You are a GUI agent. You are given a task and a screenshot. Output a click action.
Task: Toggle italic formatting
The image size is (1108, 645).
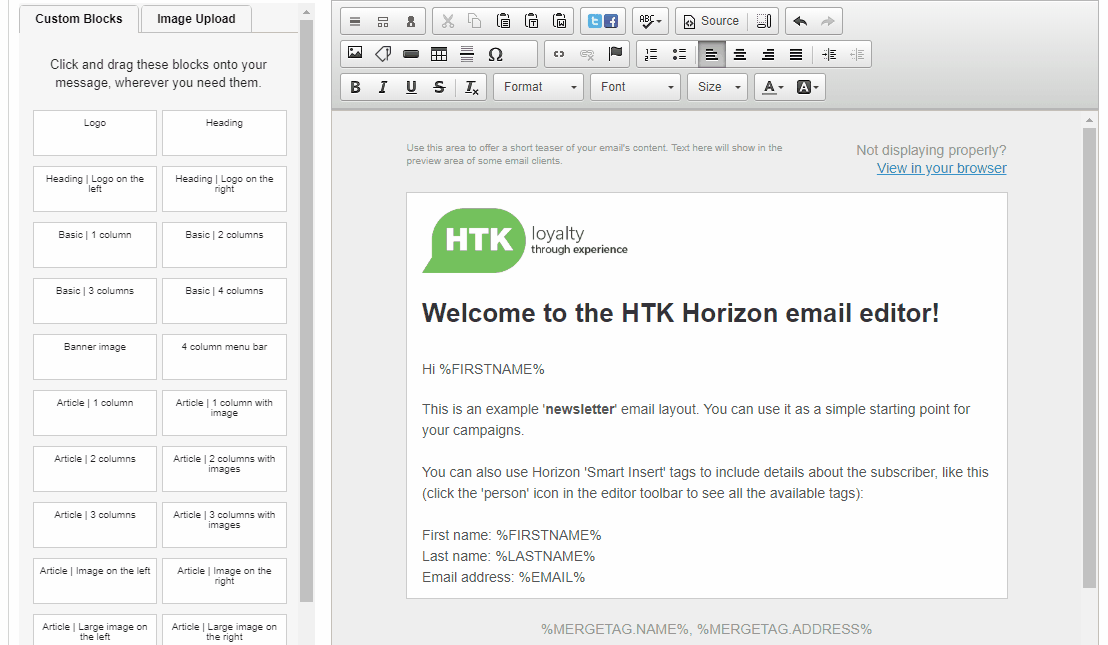383,87
